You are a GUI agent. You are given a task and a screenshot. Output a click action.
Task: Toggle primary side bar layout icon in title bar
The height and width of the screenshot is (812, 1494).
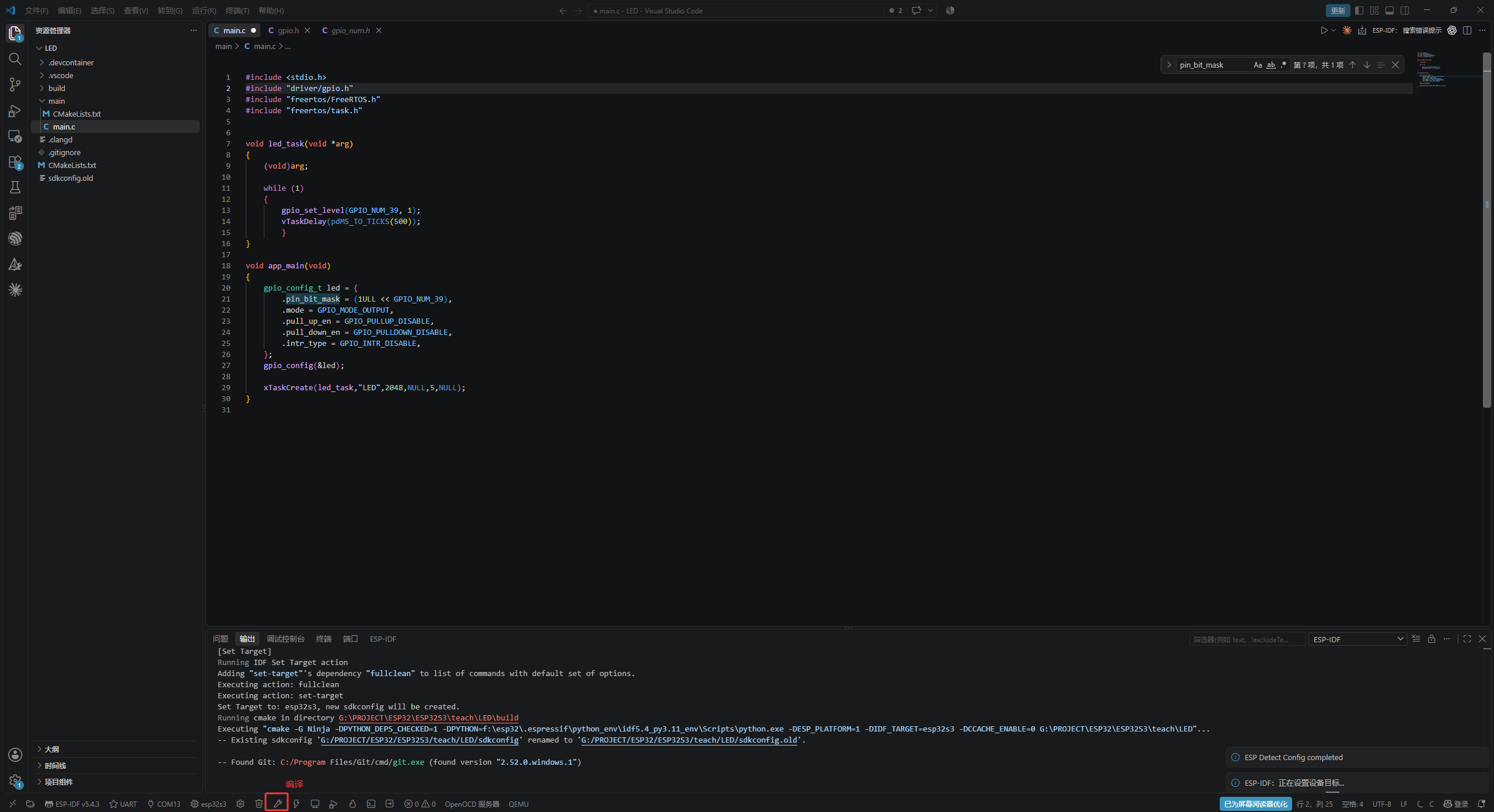tap(1359, 10)
